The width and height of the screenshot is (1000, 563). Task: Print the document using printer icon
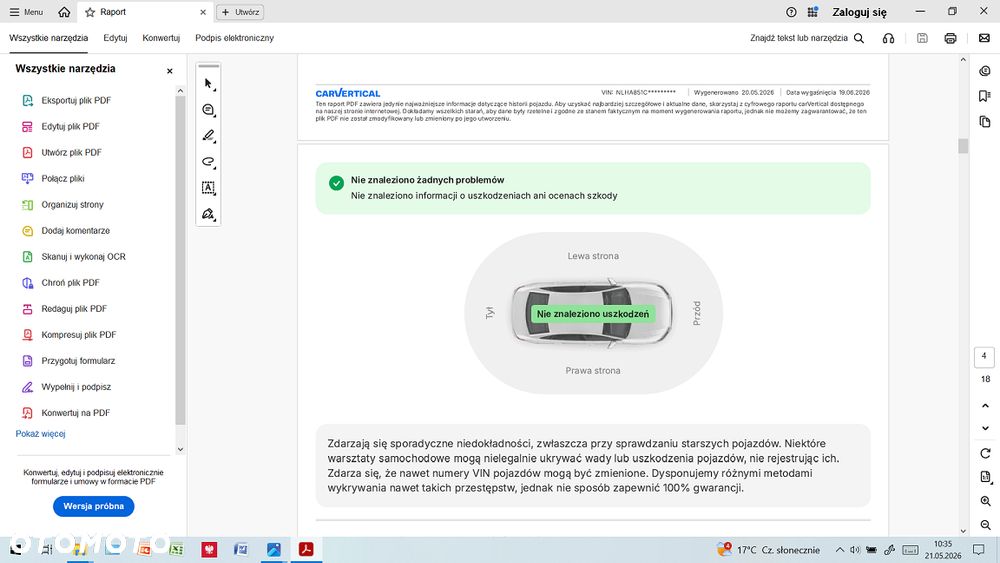(950, 38)
